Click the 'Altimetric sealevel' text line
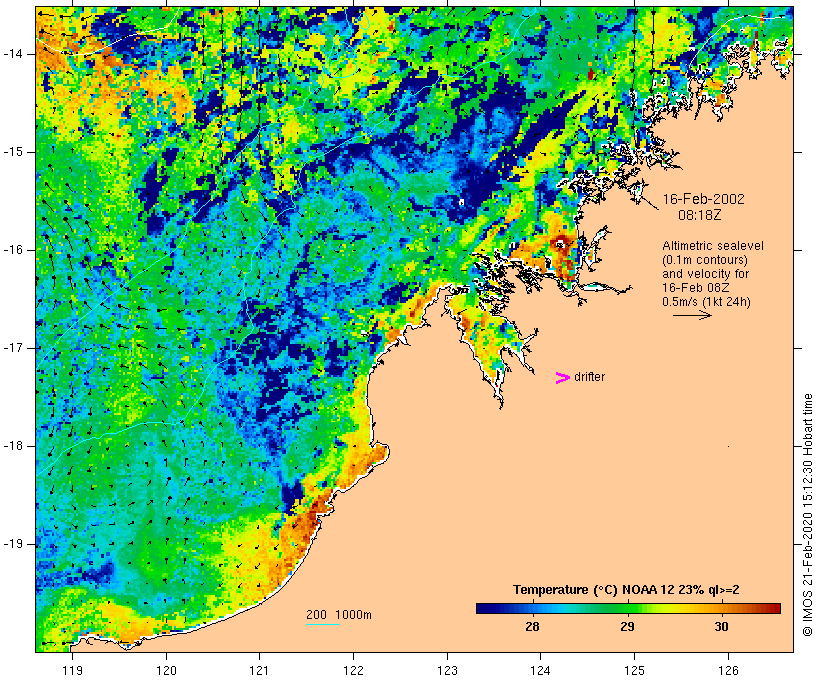Image resolution: width=820 pixels, height=680 pixels. (713, 246)
